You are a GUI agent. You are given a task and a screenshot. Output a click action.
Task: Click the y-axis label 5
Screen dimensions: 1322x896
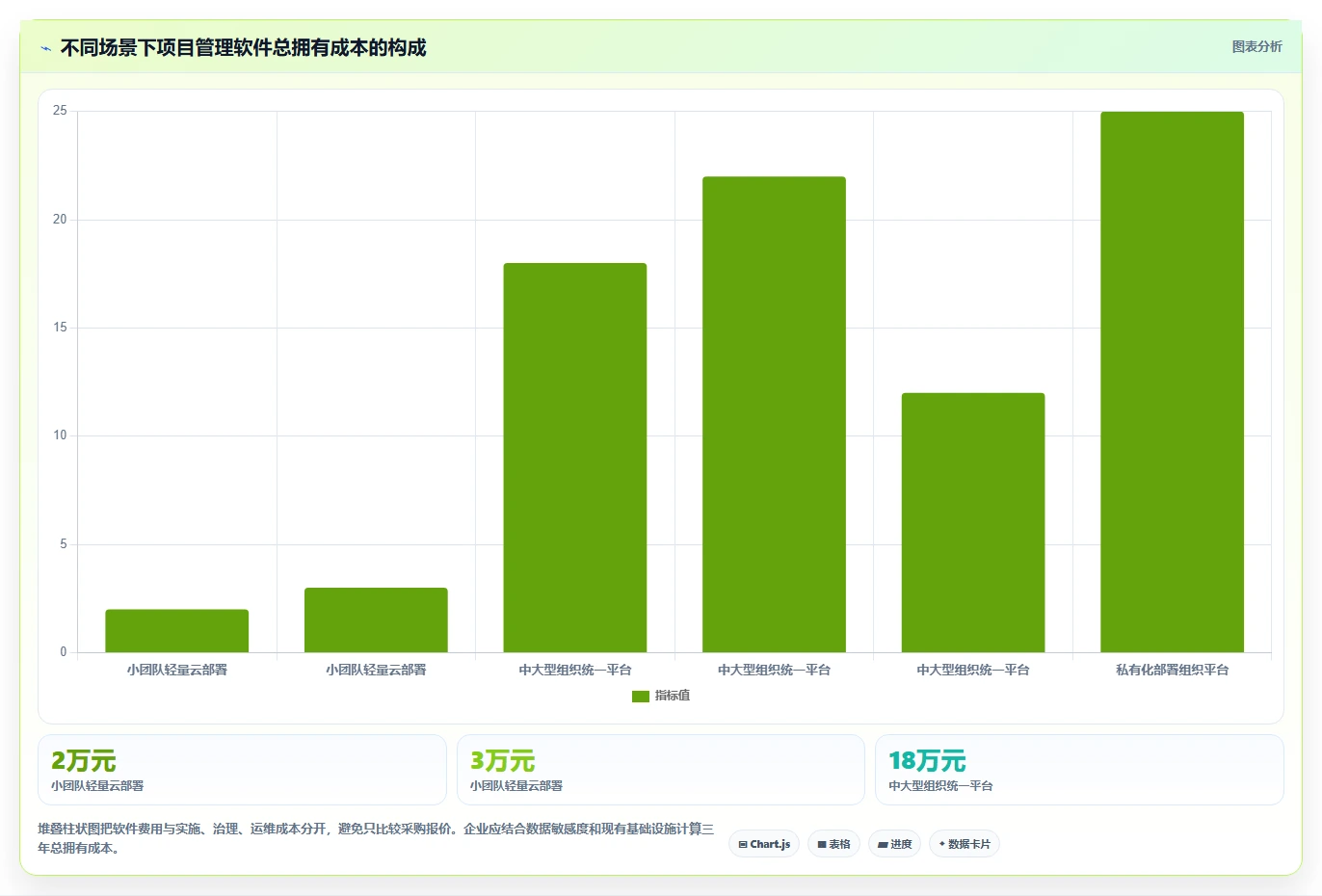pos(64,544)
